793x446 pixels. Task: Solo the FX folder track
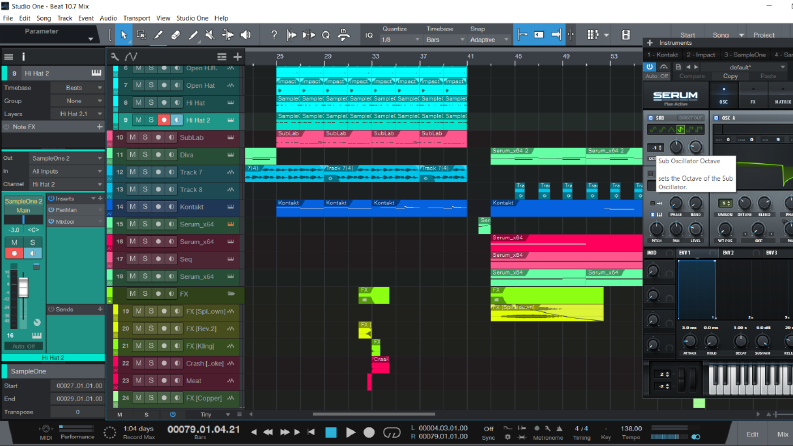click(x=145, y=294)
